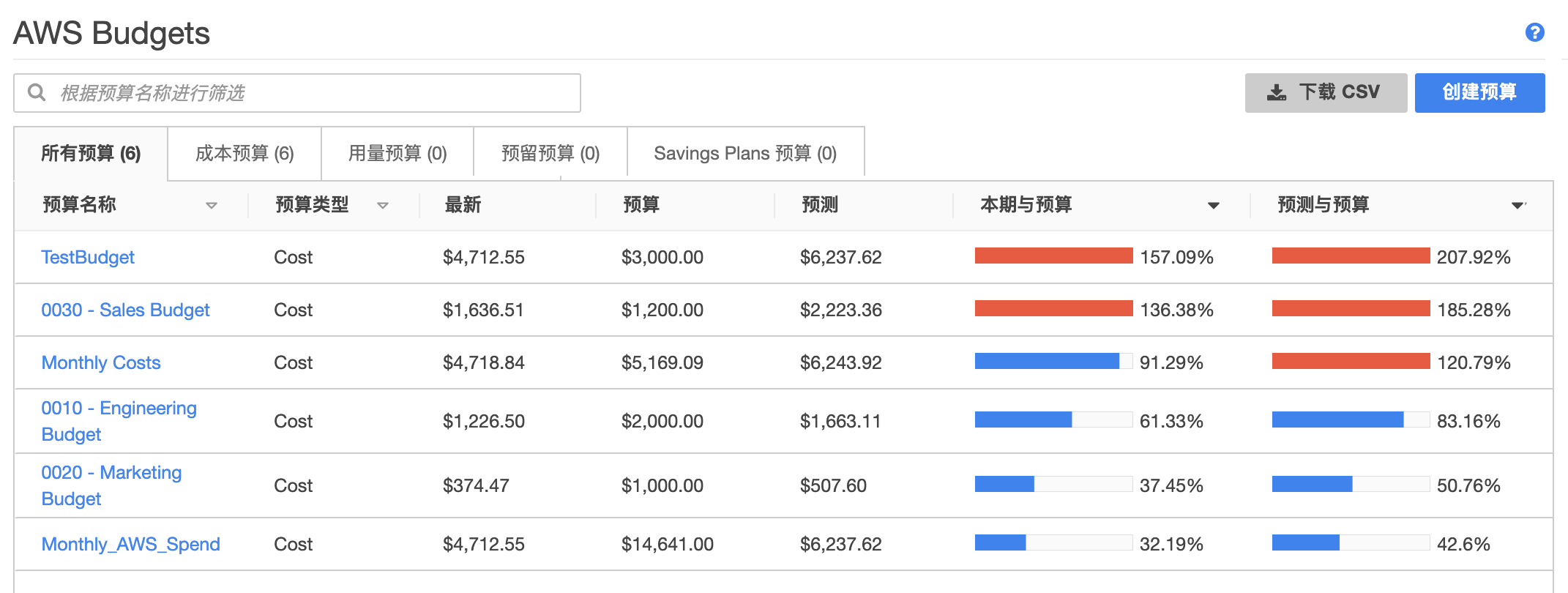Click Engineering Budget 61.33% progress bar

pos(1053,419)
